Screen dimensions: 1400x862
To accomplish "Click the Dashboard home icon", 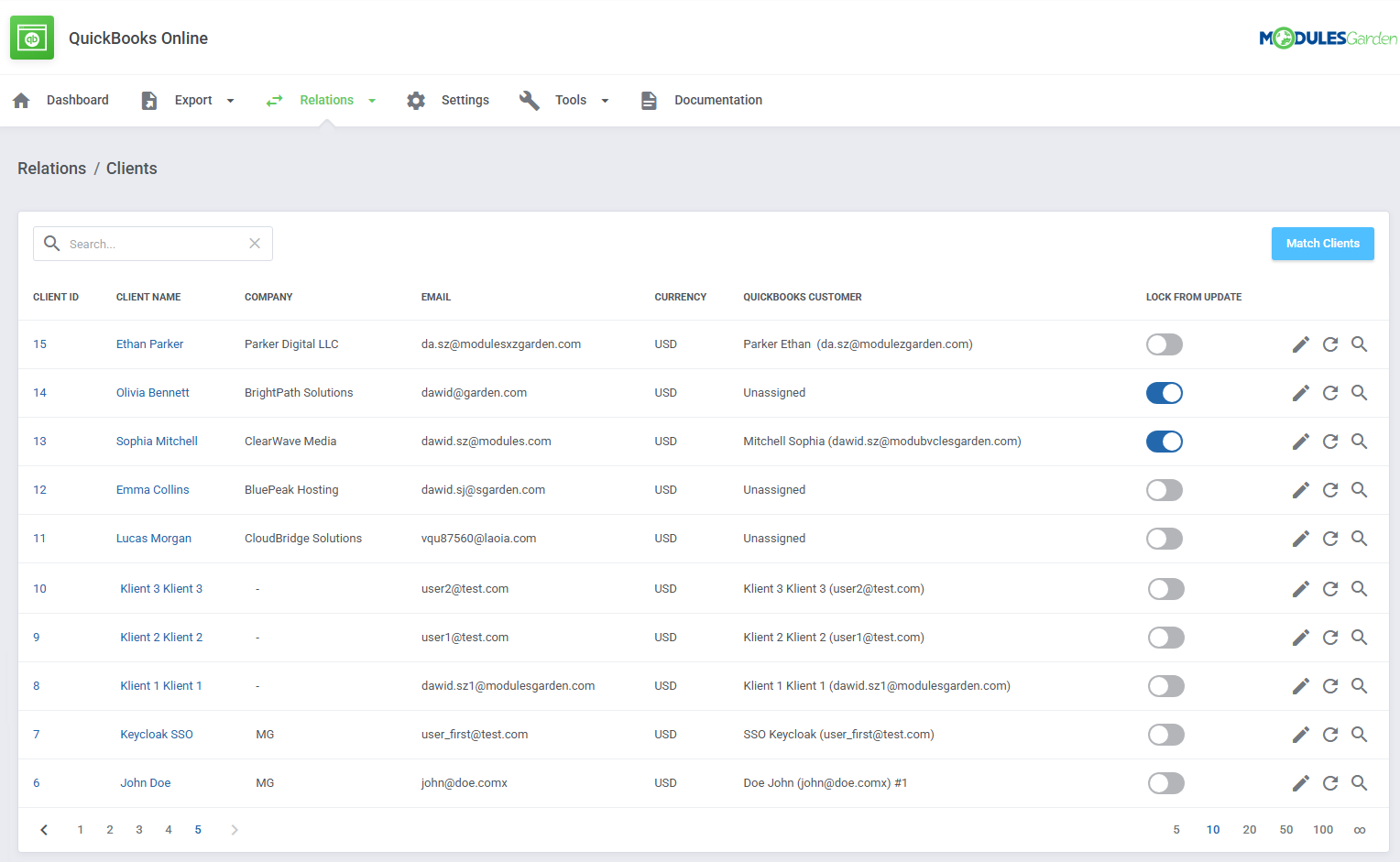I will tap(22, 101).
